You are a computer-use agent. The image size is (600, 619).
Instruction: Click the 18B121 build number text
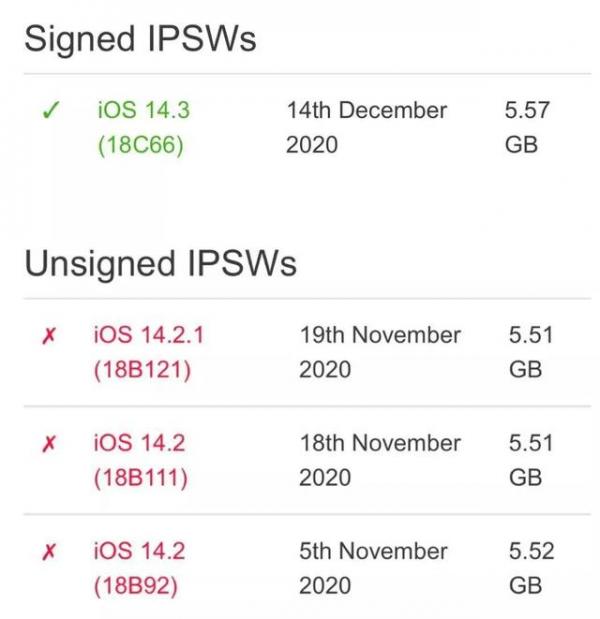point(142,370)
